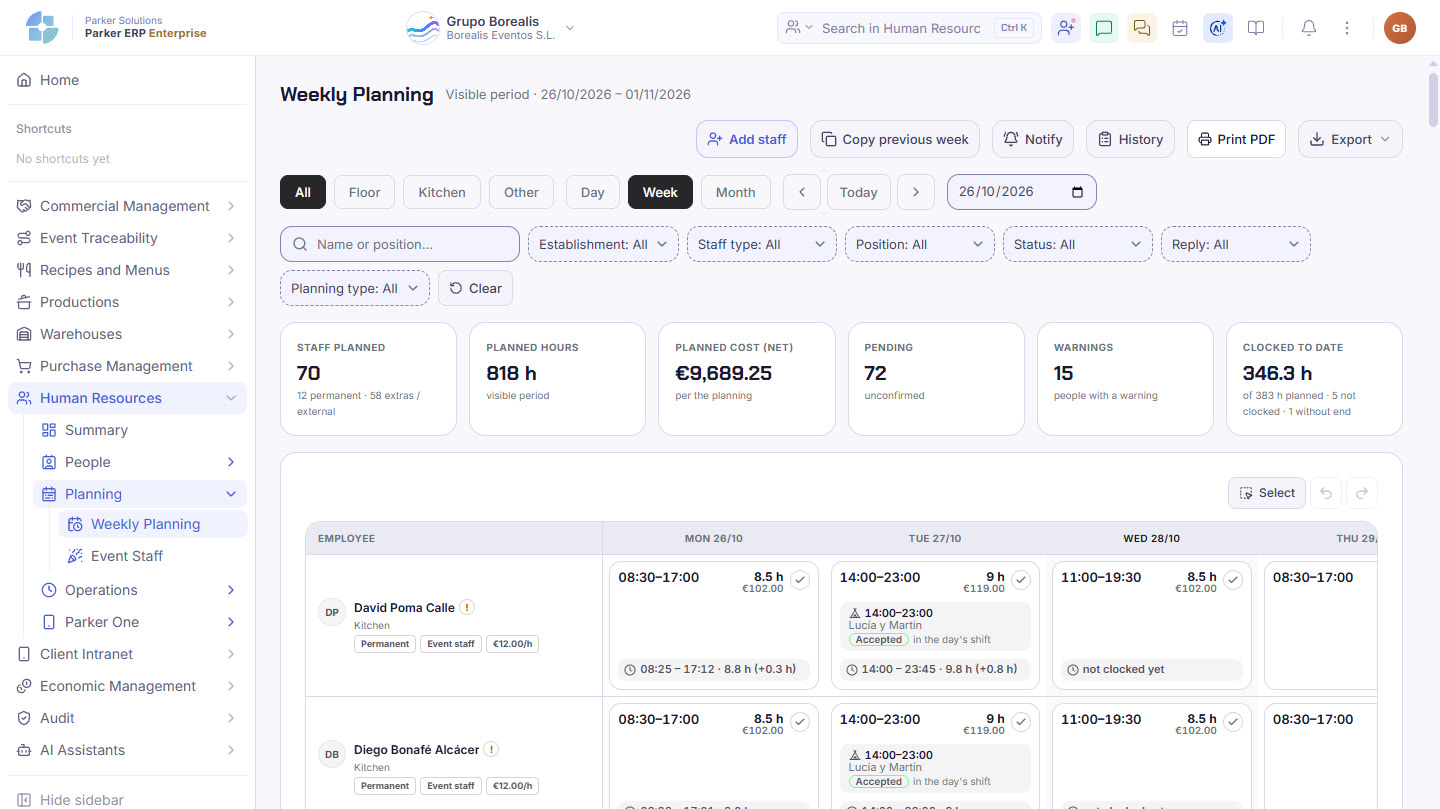Launch the AI assistant icon

tap(1218, 28)
